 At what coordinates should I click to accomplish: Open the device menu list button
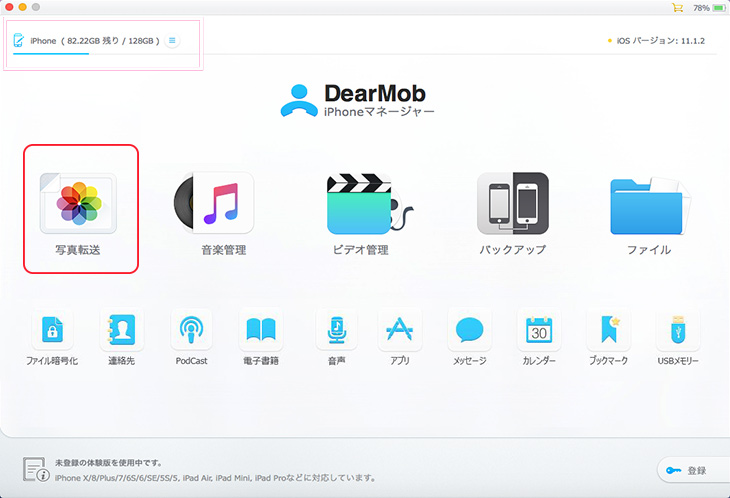pos(172,40)
